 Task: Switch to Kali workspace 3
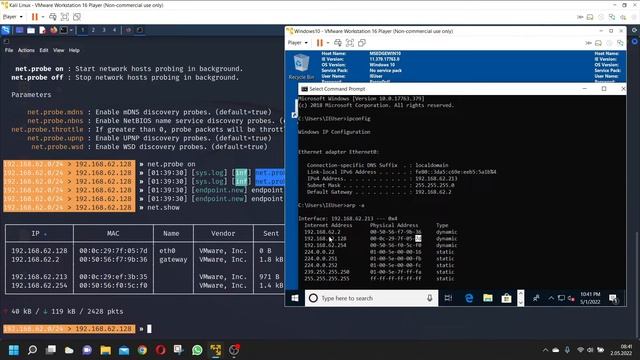[x=104, y=30]
